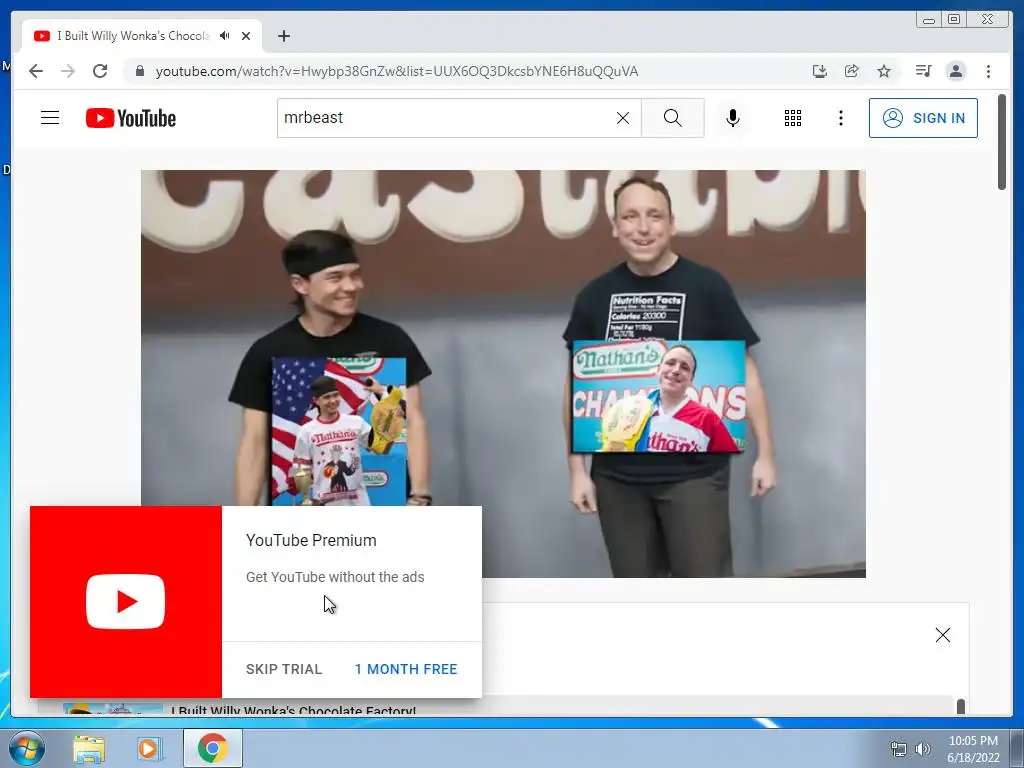
Task: Open the system tray network icon
Action: (x=899, y=749)
